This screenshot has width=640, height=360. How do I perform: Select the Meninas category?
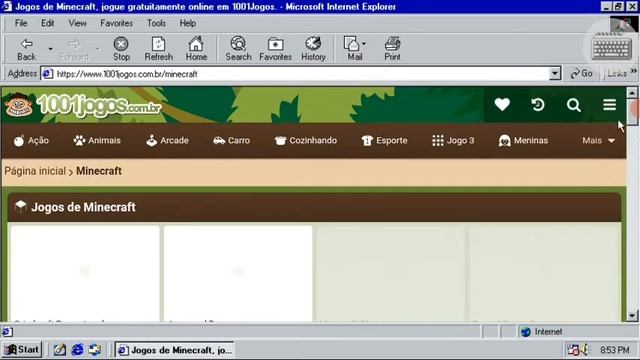(523, 140)
